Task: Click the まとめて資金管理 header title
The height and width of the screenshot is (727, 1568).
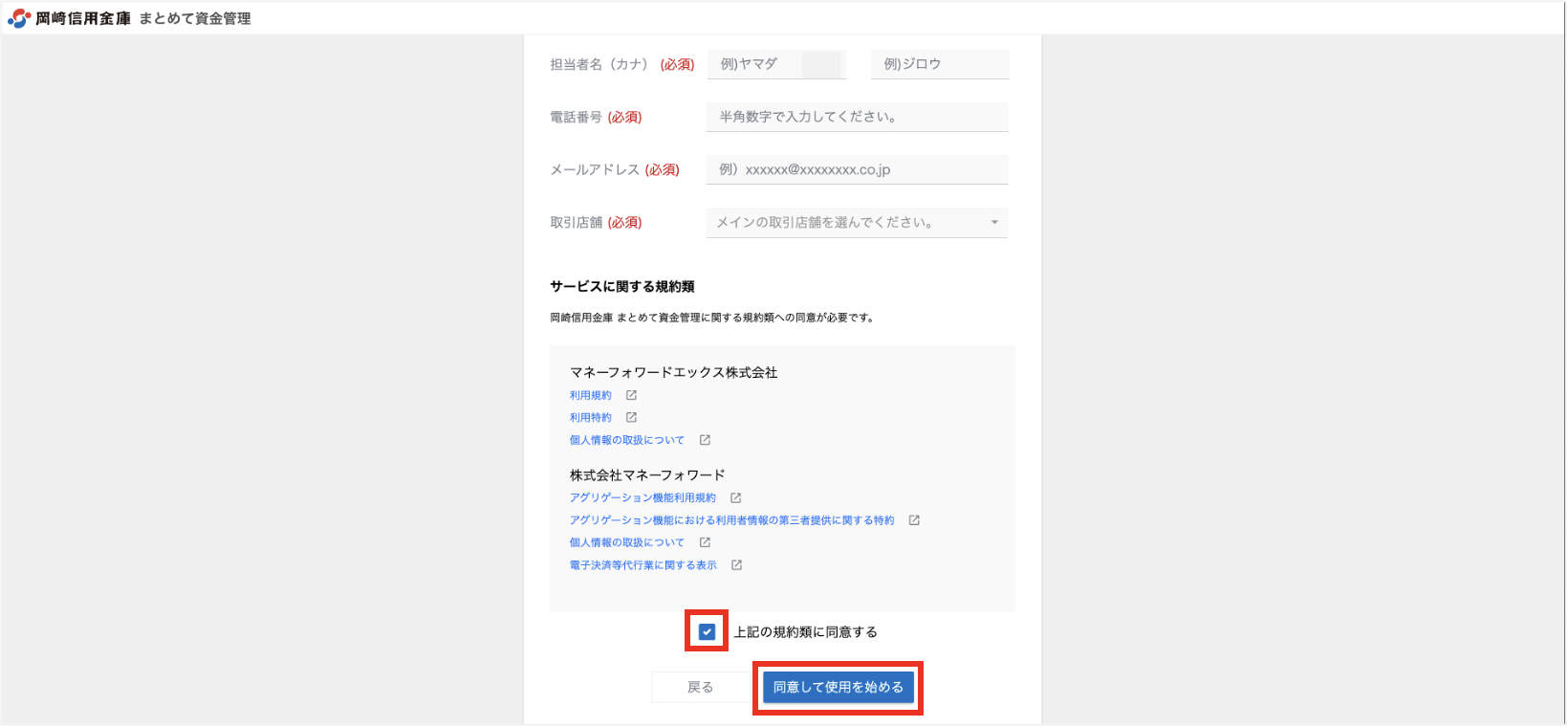Action: 195,18
